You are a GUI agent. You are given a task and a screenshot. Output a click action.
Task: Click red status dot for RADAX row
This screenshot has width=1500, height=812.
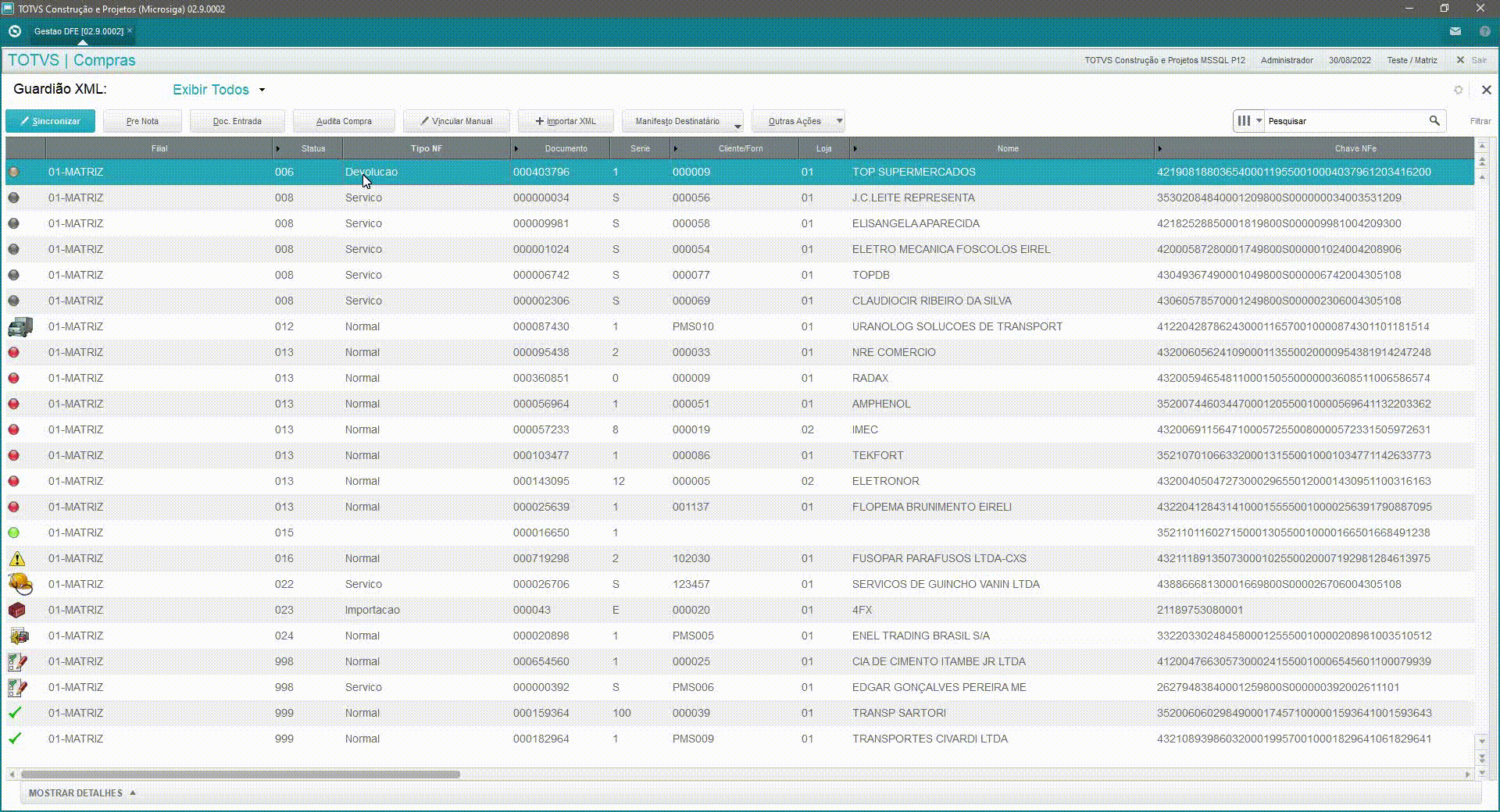(13, 378)
